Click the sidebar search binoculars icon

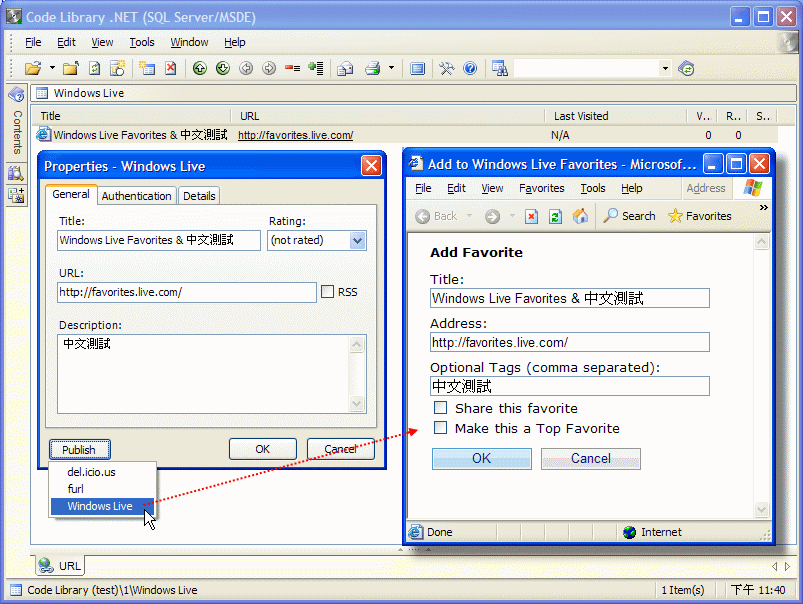click(16, 174)
